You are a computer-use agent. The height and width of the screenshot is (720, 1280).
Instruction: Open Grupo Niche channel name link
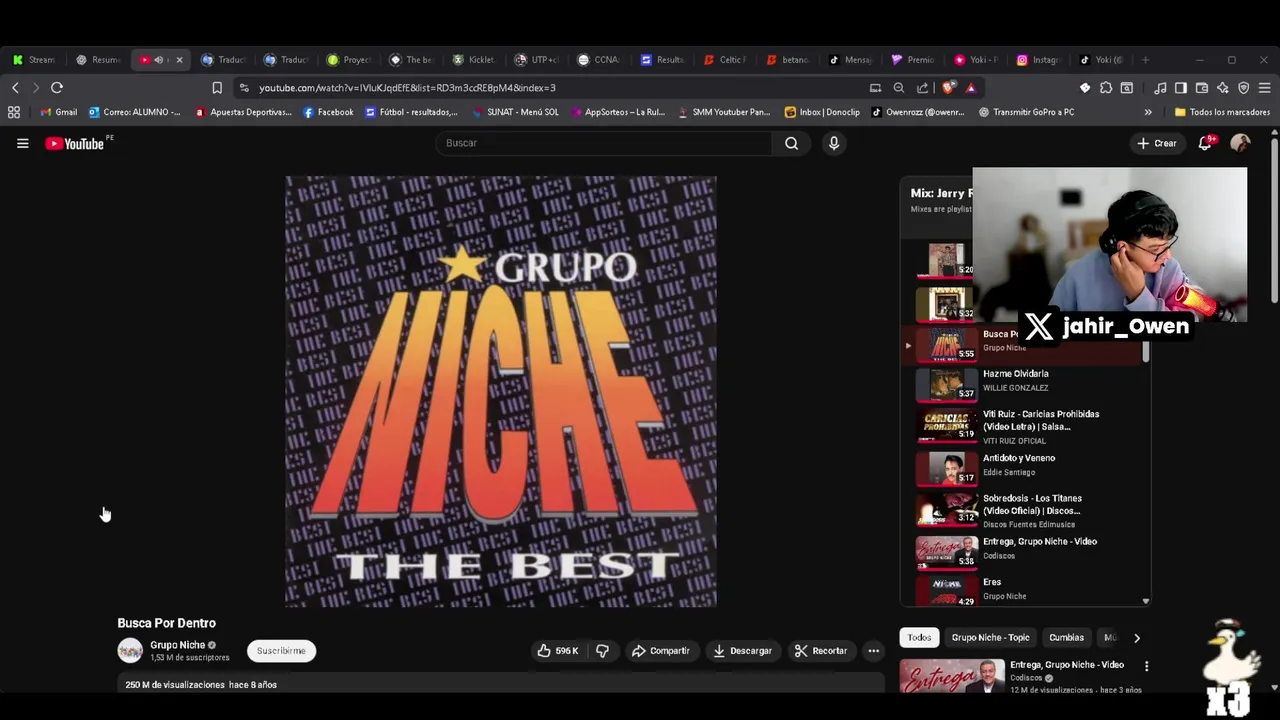(177, 645)
